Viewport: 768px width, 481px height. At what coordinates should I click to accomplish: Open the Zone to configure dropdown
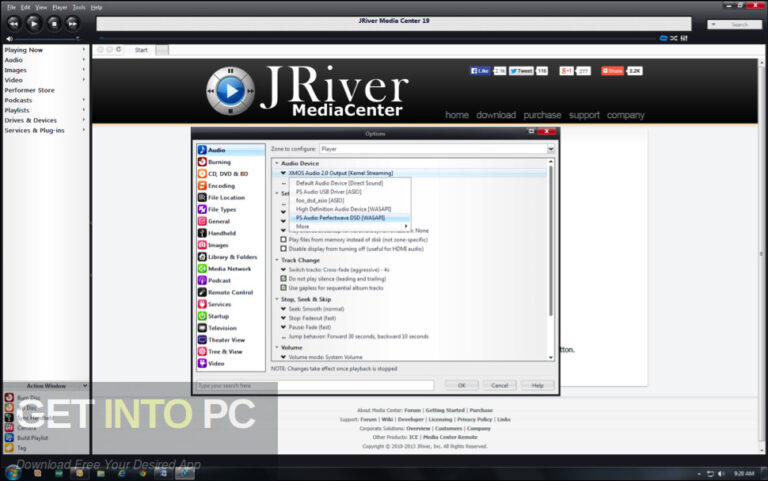pos(437,149)
